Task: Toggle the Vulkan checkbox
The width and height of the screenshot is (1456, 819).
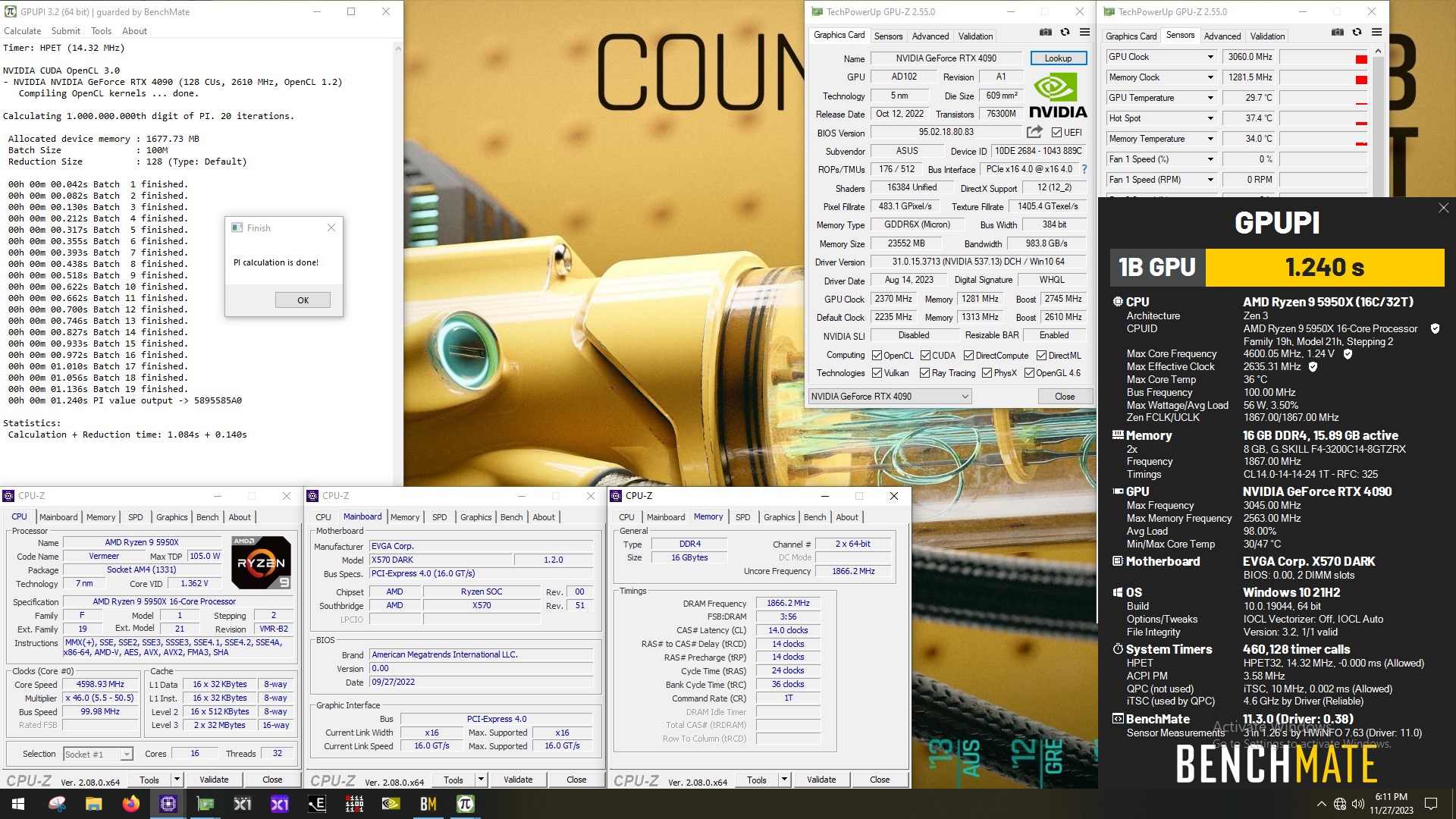Action: [x=877, y=373]
